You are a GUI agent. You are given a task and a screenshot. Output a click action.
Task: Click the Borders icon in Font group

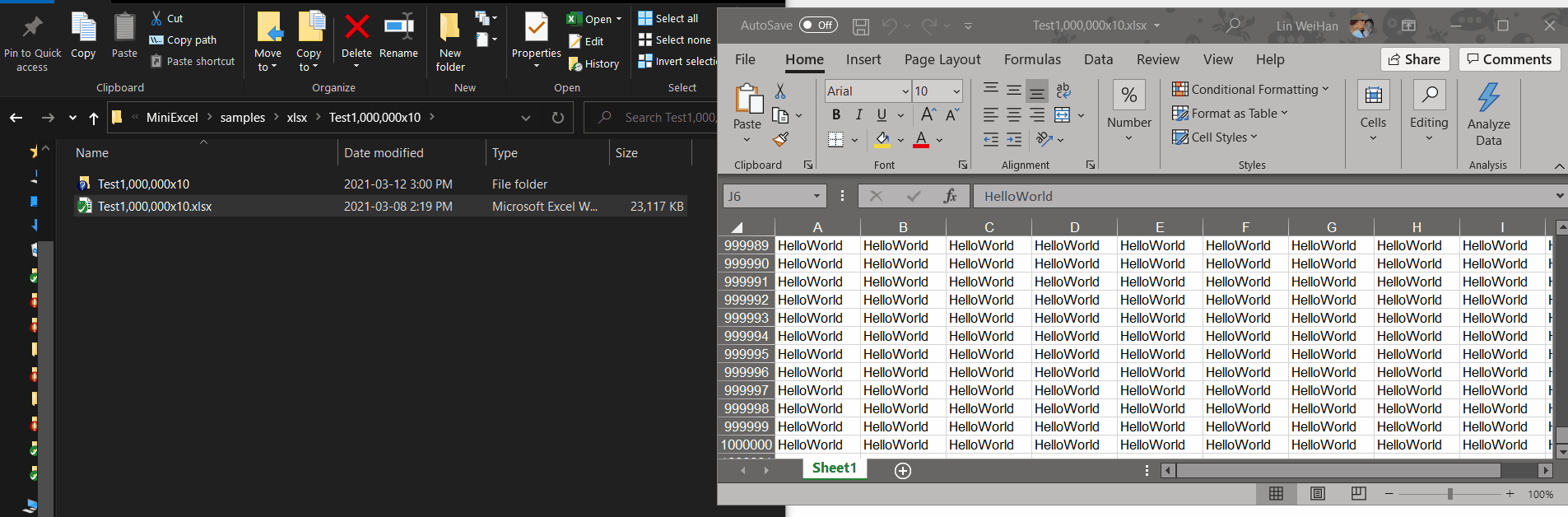tap(835, 139)
